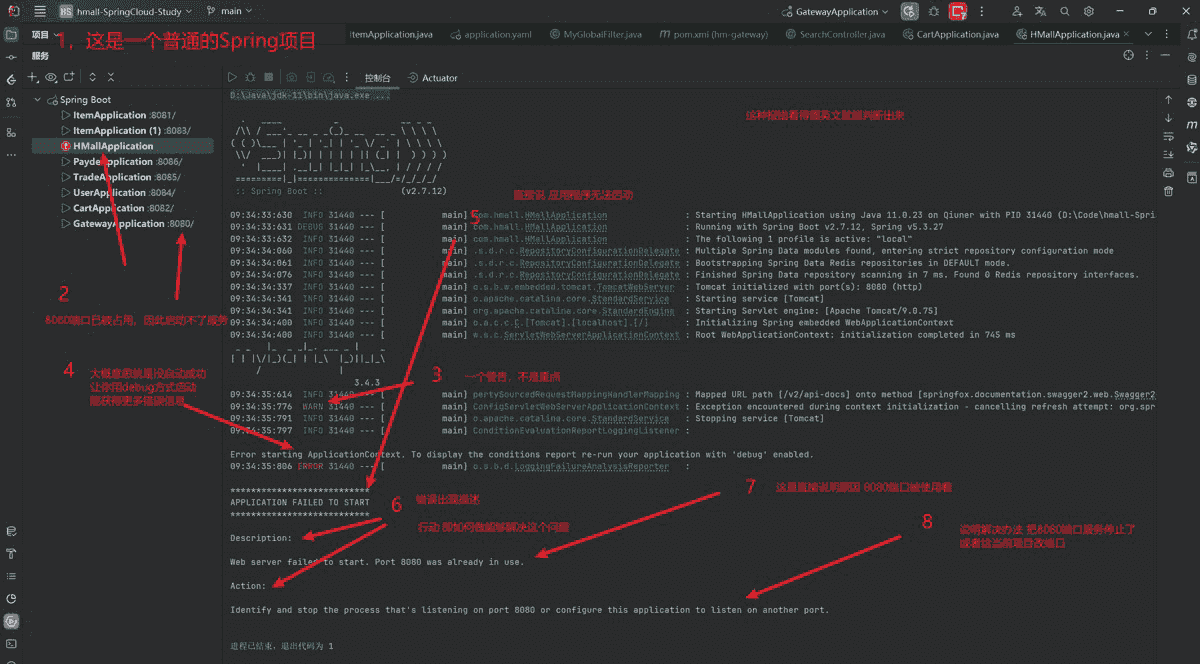Click the add service plus icon
The width and height of the screenshot is (1200, 664).
(33, 77)
